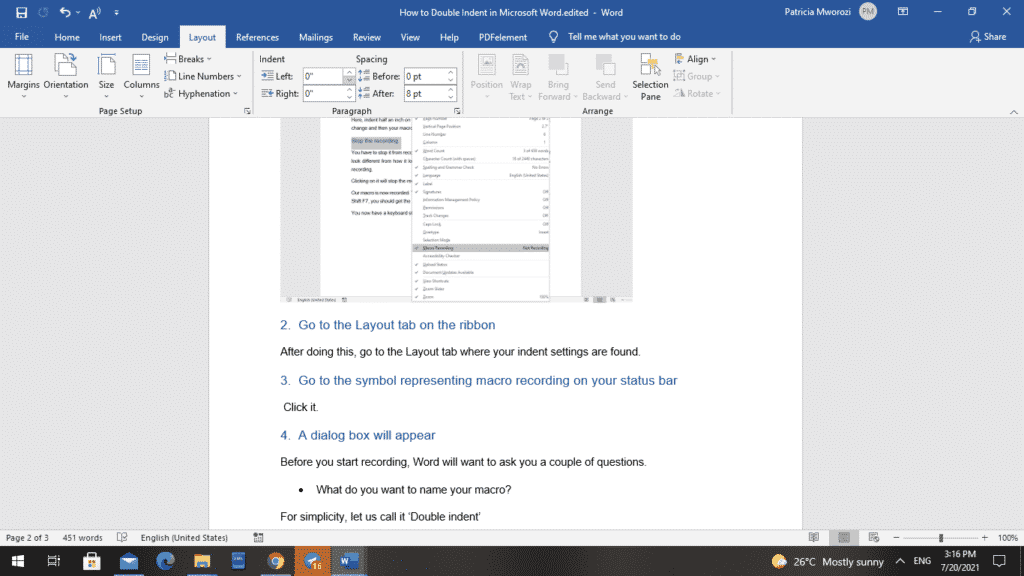1024x576 pixels.
Task: Switch to Read Mode view
Action: [814, 537]
